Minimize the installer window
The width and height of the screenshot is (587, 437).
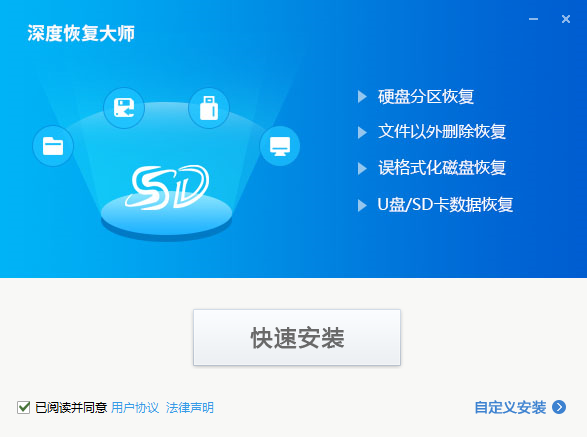[x=533, y=19]
